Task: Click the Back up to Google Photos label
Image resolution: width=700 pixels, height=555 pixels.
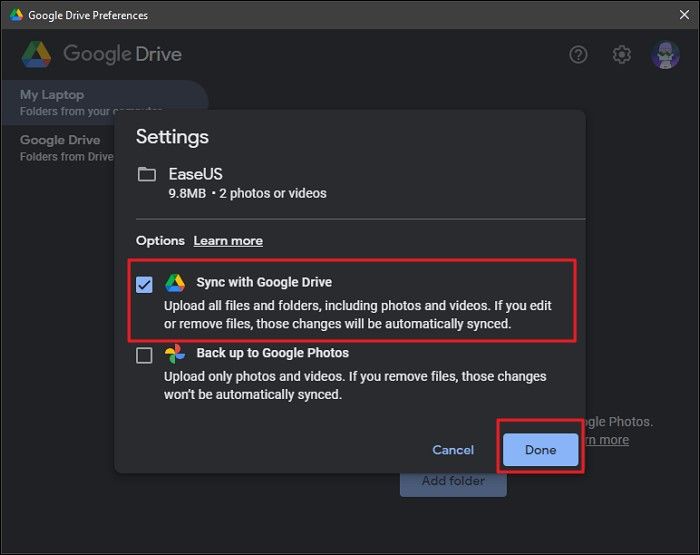Action: 272,353
